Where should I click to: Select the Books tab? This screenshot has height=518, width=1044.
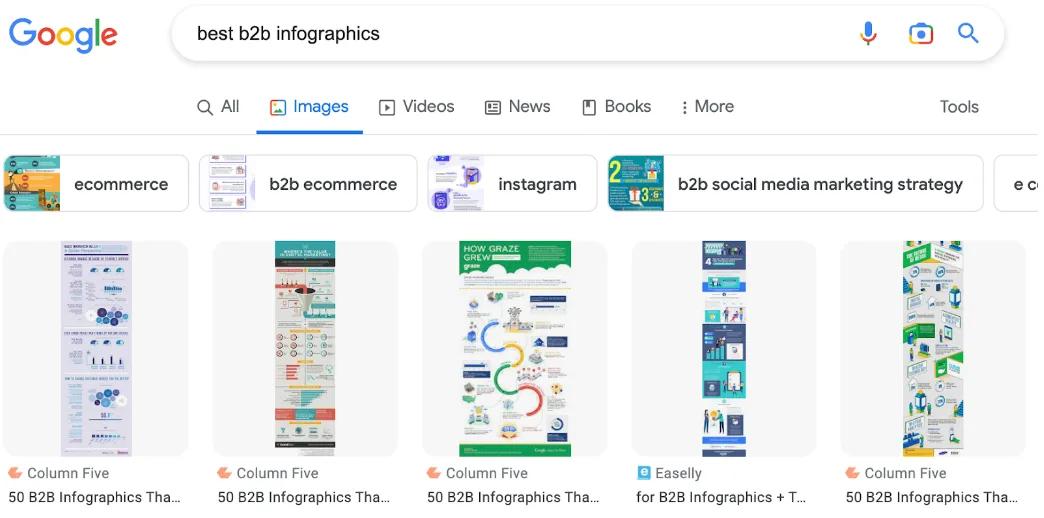click(616, 107)
